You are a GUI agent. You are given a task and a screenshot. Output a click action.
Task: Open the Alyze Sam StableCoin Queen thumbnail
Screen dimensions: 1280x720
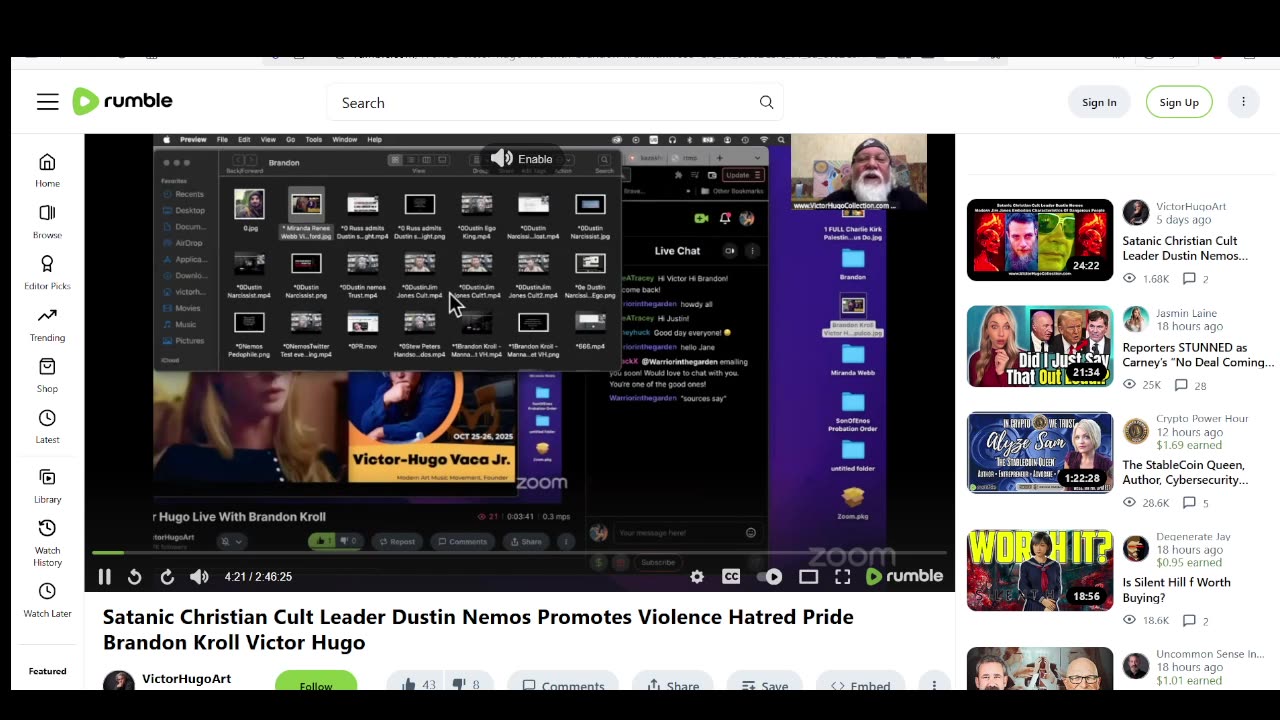point(1040,452)
